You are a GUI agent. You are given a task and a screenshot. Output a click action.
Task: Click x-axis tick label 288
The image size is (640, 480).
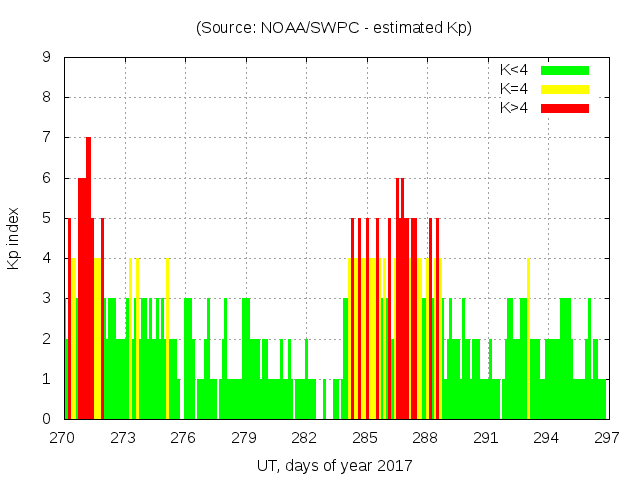(425, 437)
